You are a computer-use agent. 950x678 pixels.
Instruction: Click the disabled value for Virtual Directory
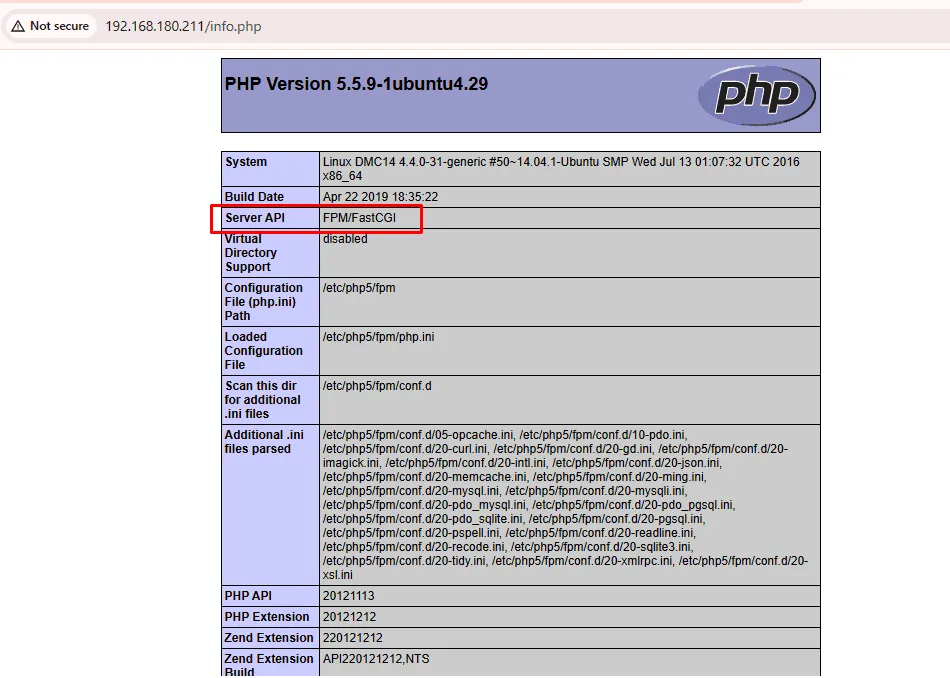click(x=345, y=239)
